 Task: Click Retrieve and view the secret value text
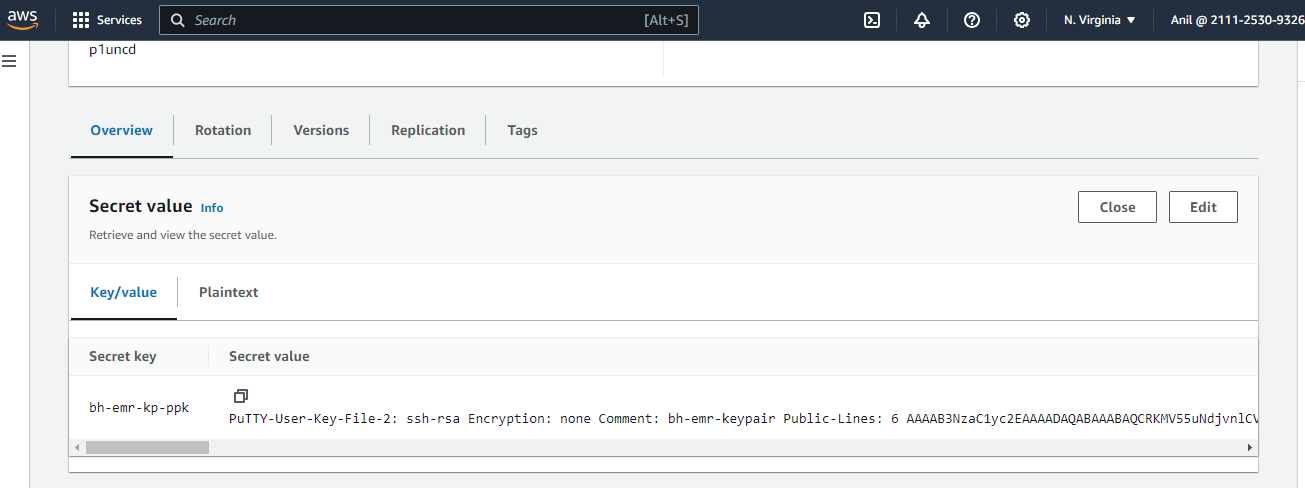pos(183,235)
